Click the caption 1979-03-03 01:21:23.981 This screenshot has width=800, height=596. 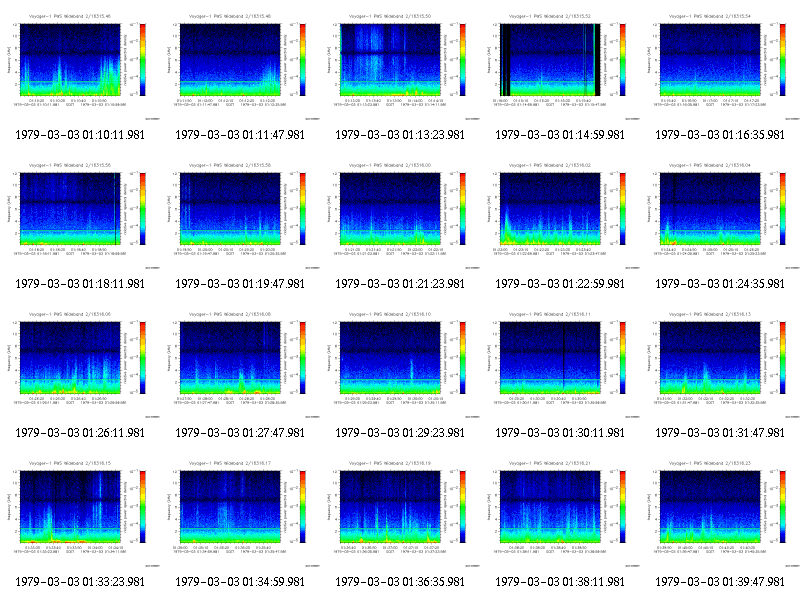click(400, 284)
